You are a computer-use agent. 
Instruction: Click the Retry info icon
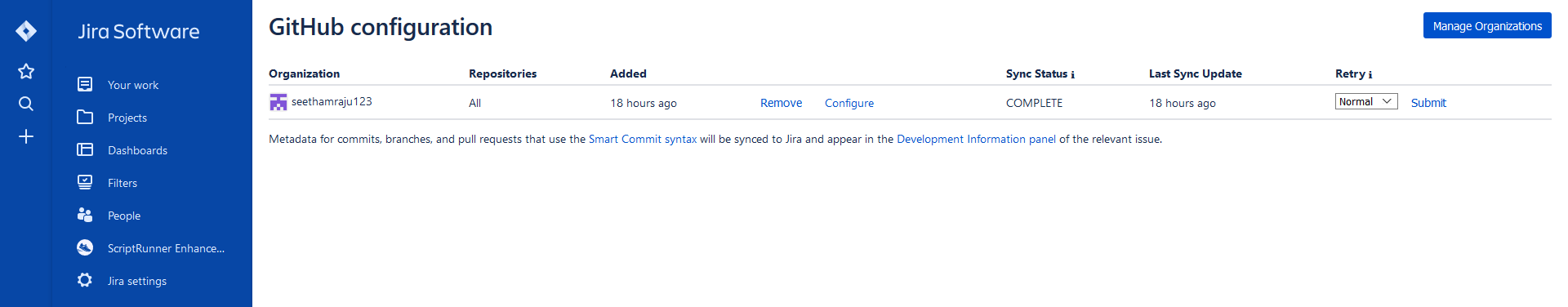[1370, 74]
